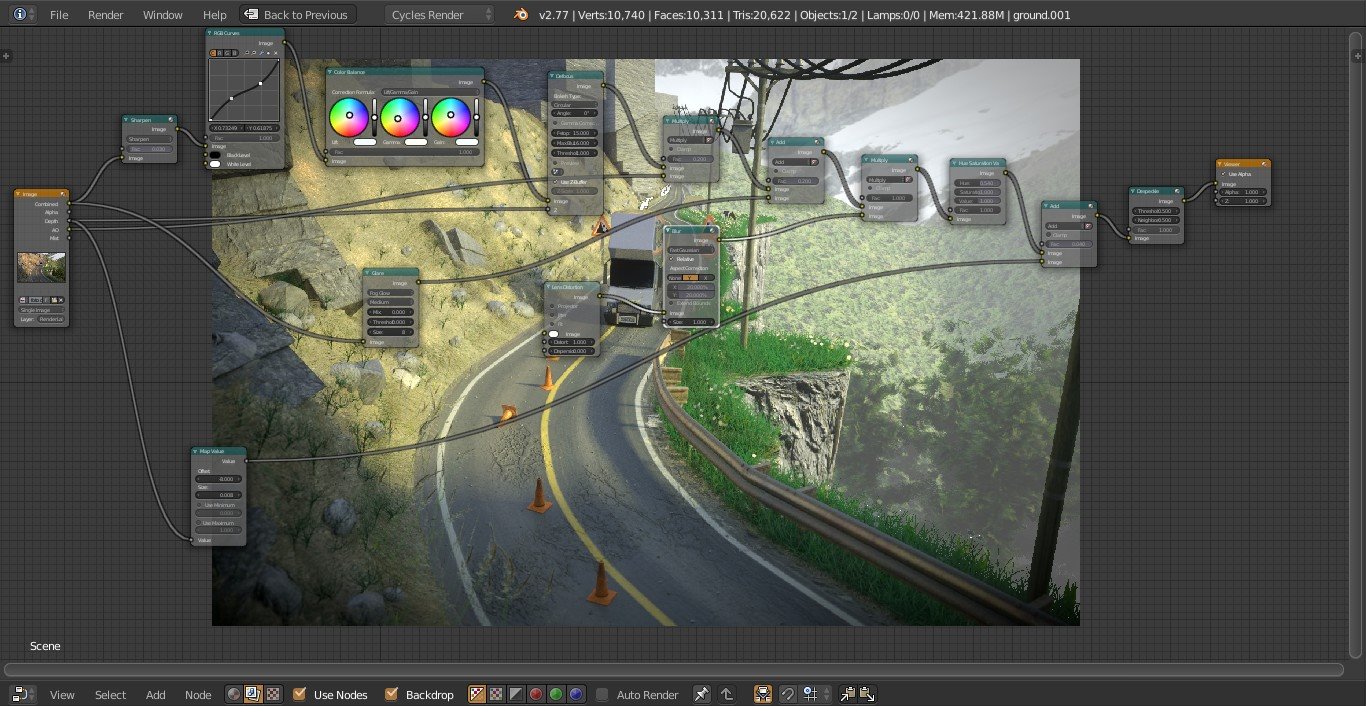Screen dimensions: 1366x706
Task: Click the Blender logo icon in header
Action: 521,14
